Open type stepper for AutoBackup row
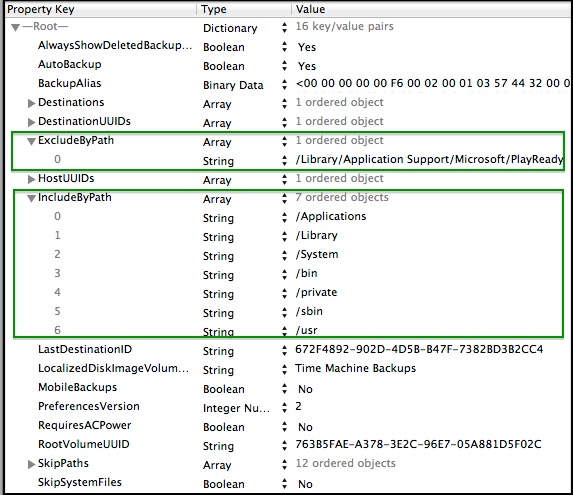Image resolution: width=573 pixels, height=495 pixels. (284, 66)
